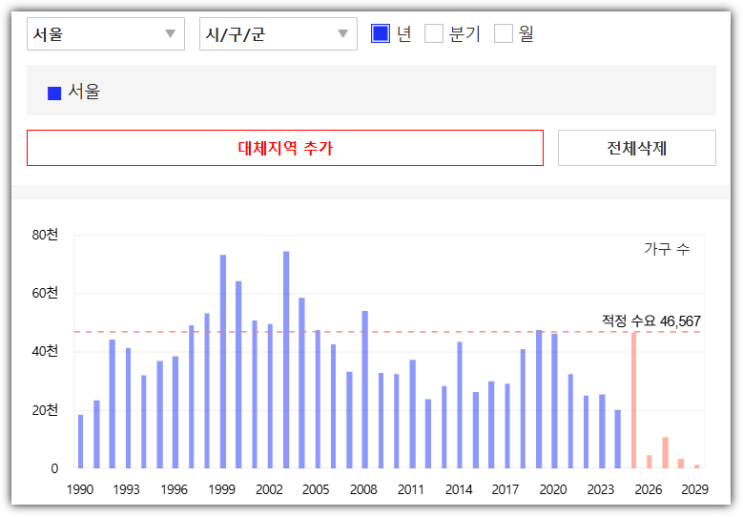Click the 1990 bar in chart
Image resolution: width=743 pixels, height=517 pixels.
[x=81, y=441]
